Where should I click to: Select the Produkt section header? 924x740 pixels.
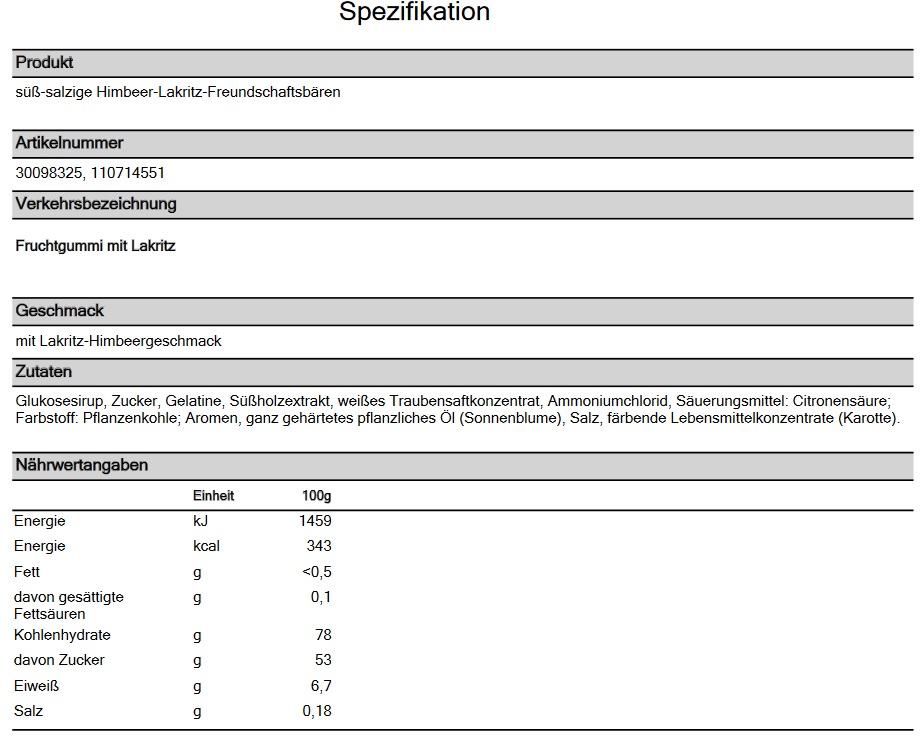click(45, 63)
